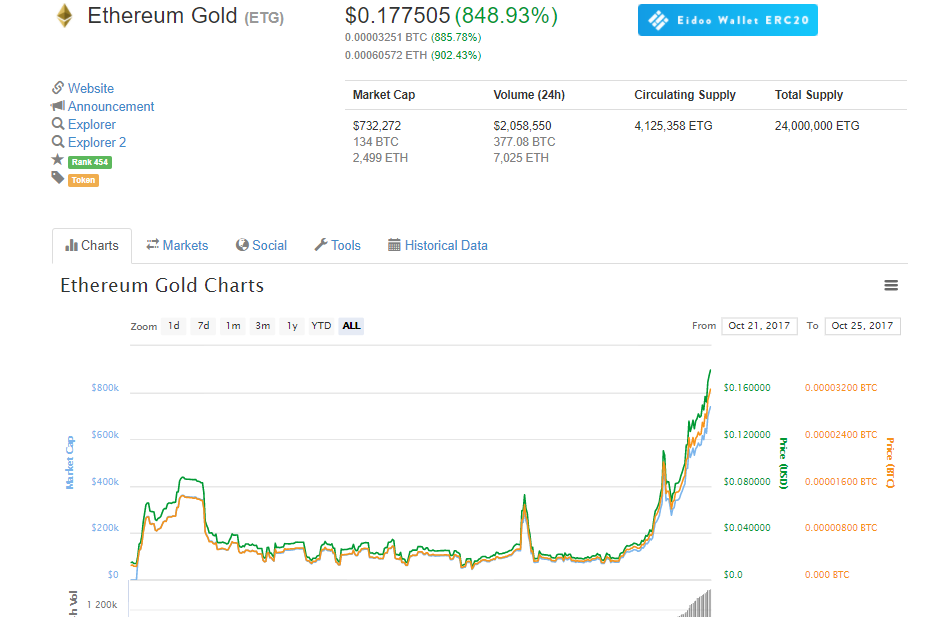Open the Explorer 2 link

coord(97,142)
